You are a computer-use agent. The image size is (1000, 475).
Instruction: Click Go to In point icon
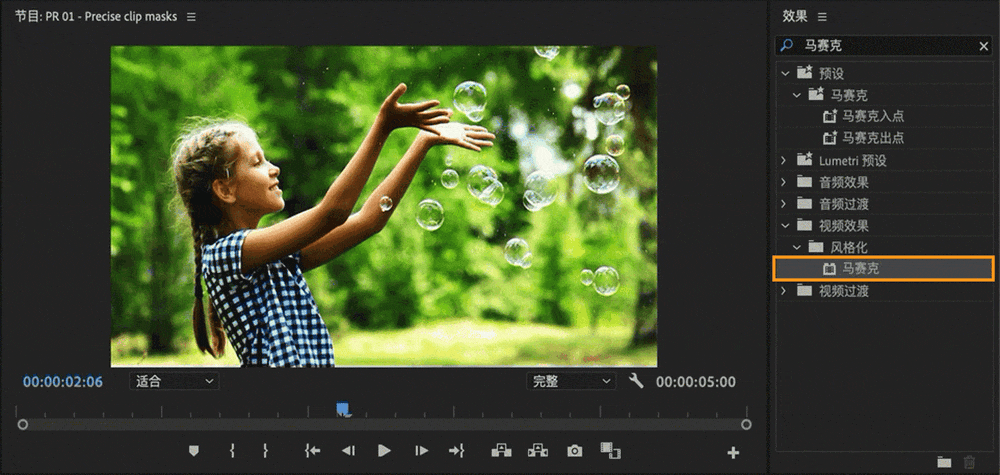[312, 451]
